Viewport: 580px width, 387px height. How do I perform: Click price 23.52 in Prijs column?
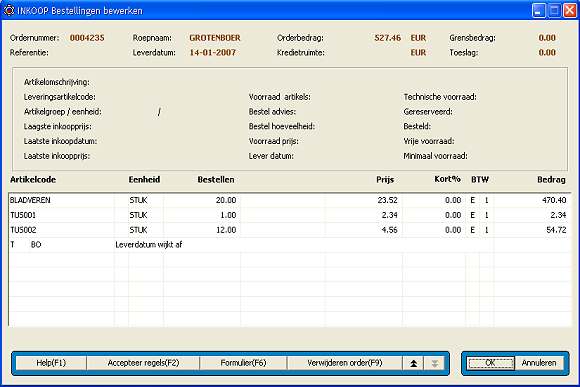(x=387, y=200)
